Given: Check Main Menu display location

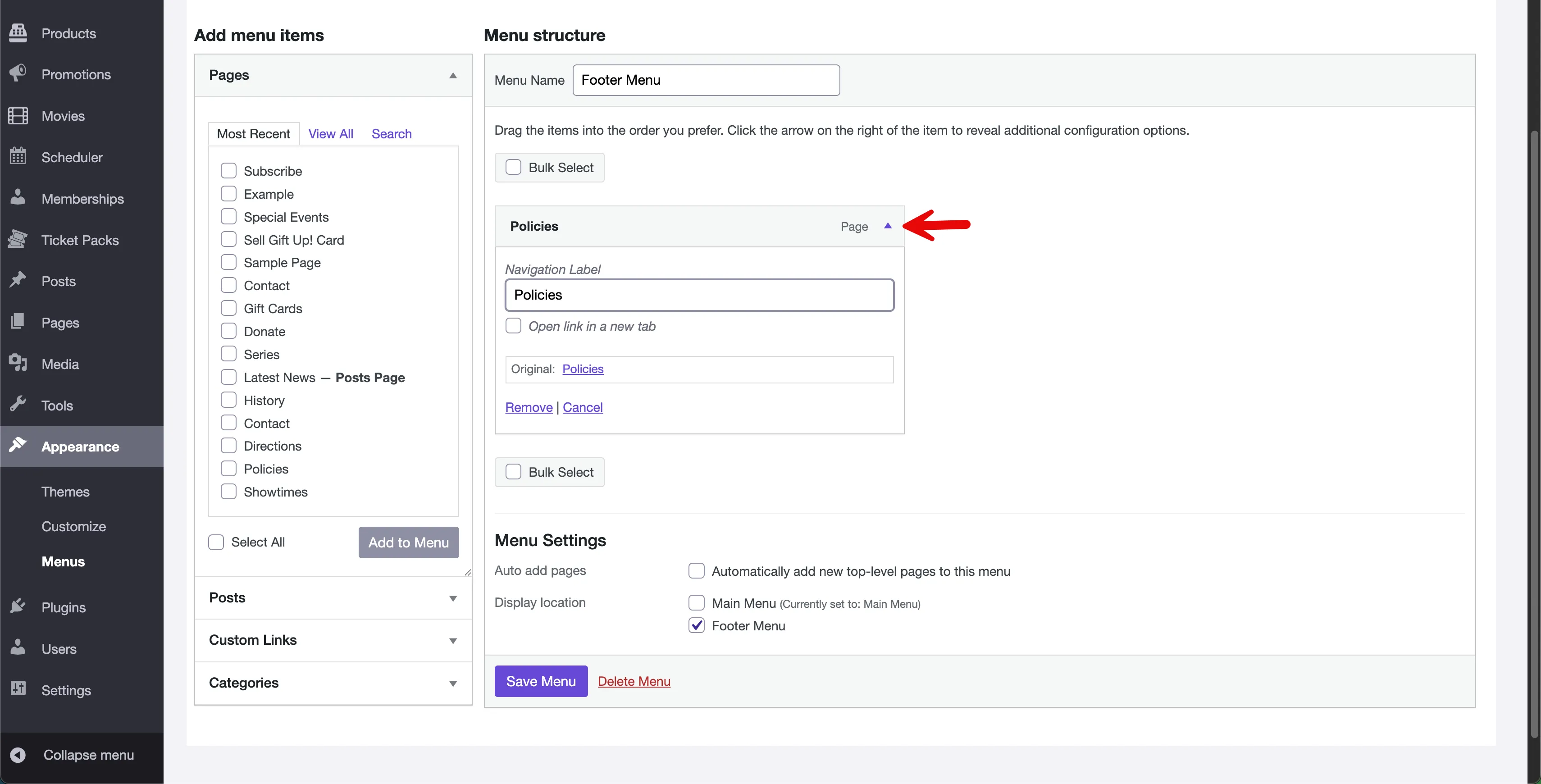Looking at the screenshot, I should (696, 603).
